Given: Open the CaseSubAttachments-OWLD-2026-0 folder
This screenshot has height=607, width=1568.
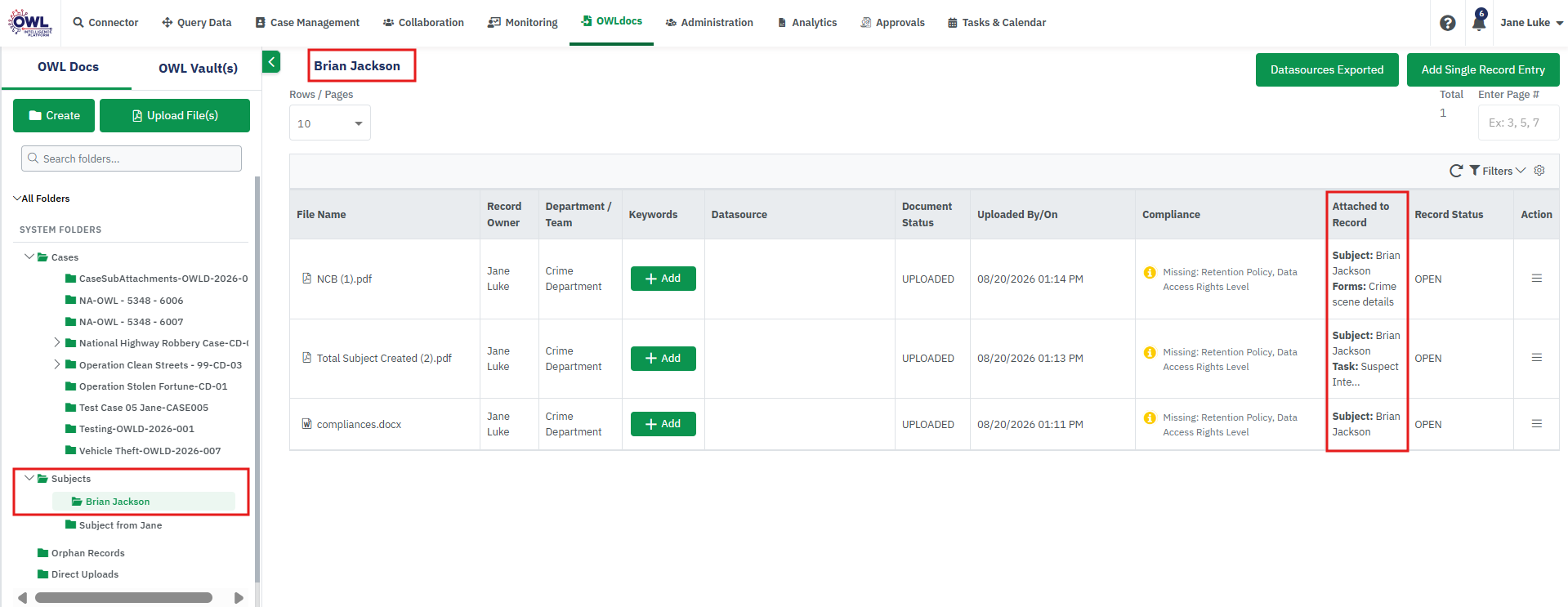Looking at the screenshot, I should coord(156,279).
